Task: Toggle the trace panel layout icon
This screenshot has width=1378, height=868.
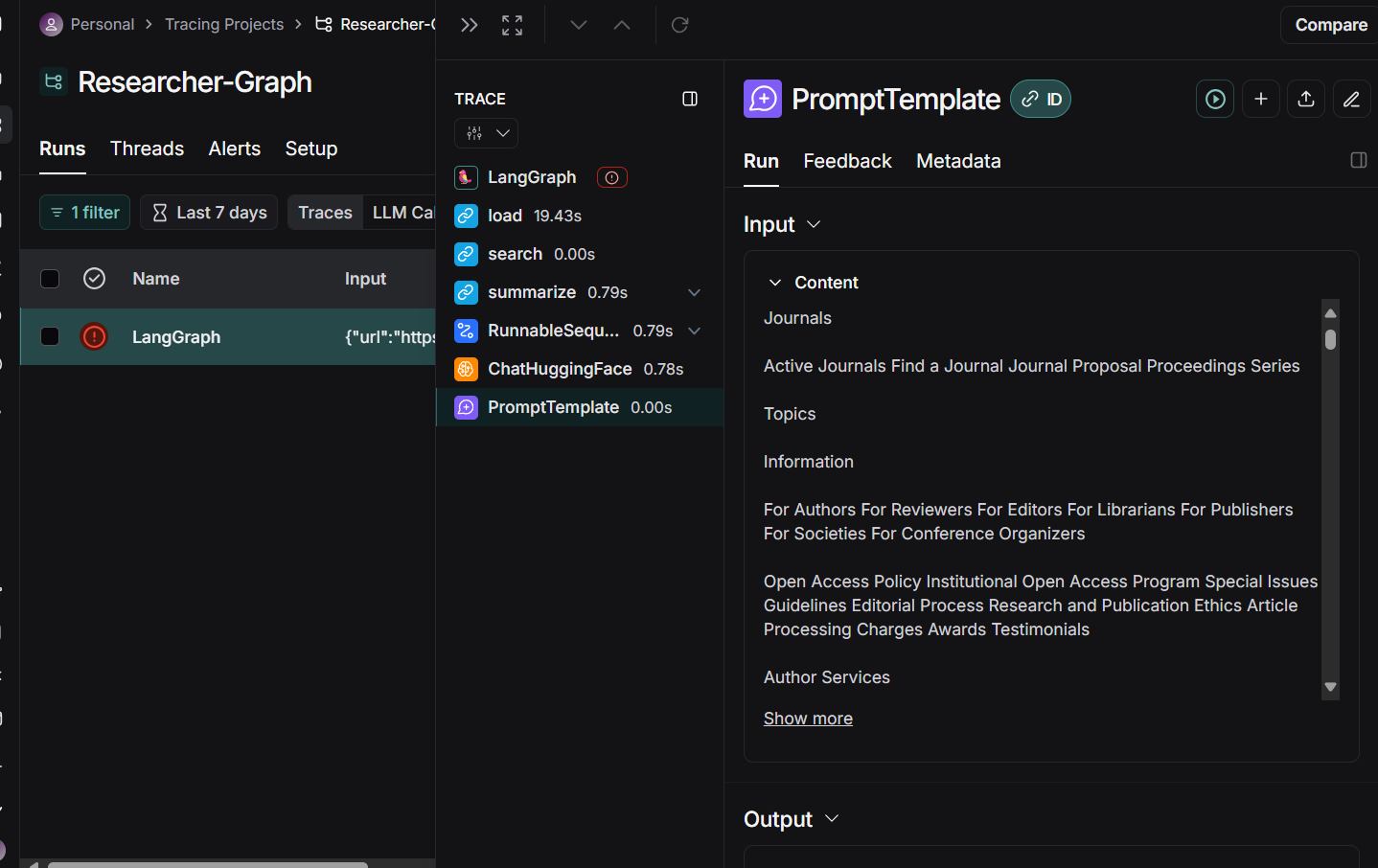Action: tap(689, 99)
